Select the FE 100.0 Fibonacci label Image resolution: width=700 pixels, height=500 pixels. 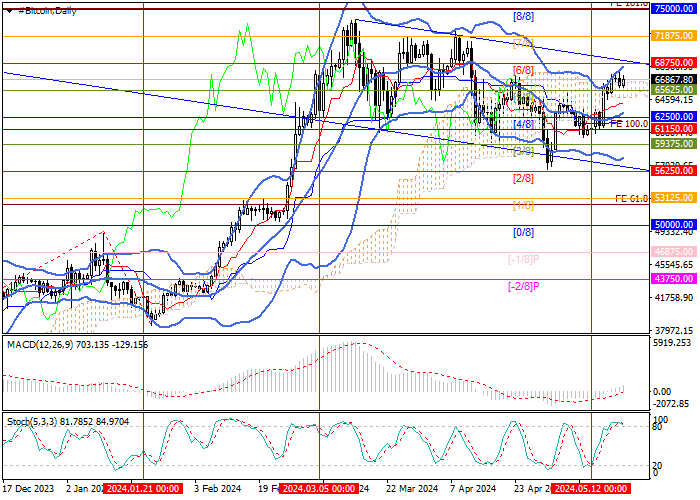pos(630,124)
